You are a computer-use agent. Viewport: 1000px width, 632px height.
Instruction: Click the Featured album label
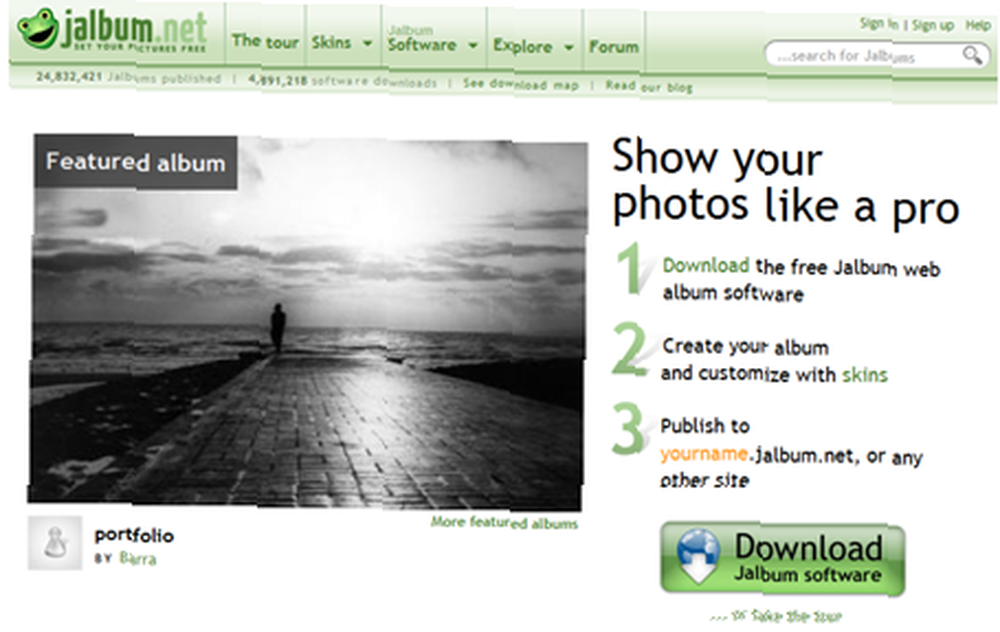135,162
